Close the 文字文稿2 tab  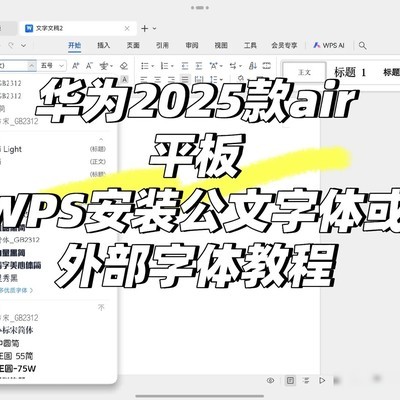(x=127, y=29)
